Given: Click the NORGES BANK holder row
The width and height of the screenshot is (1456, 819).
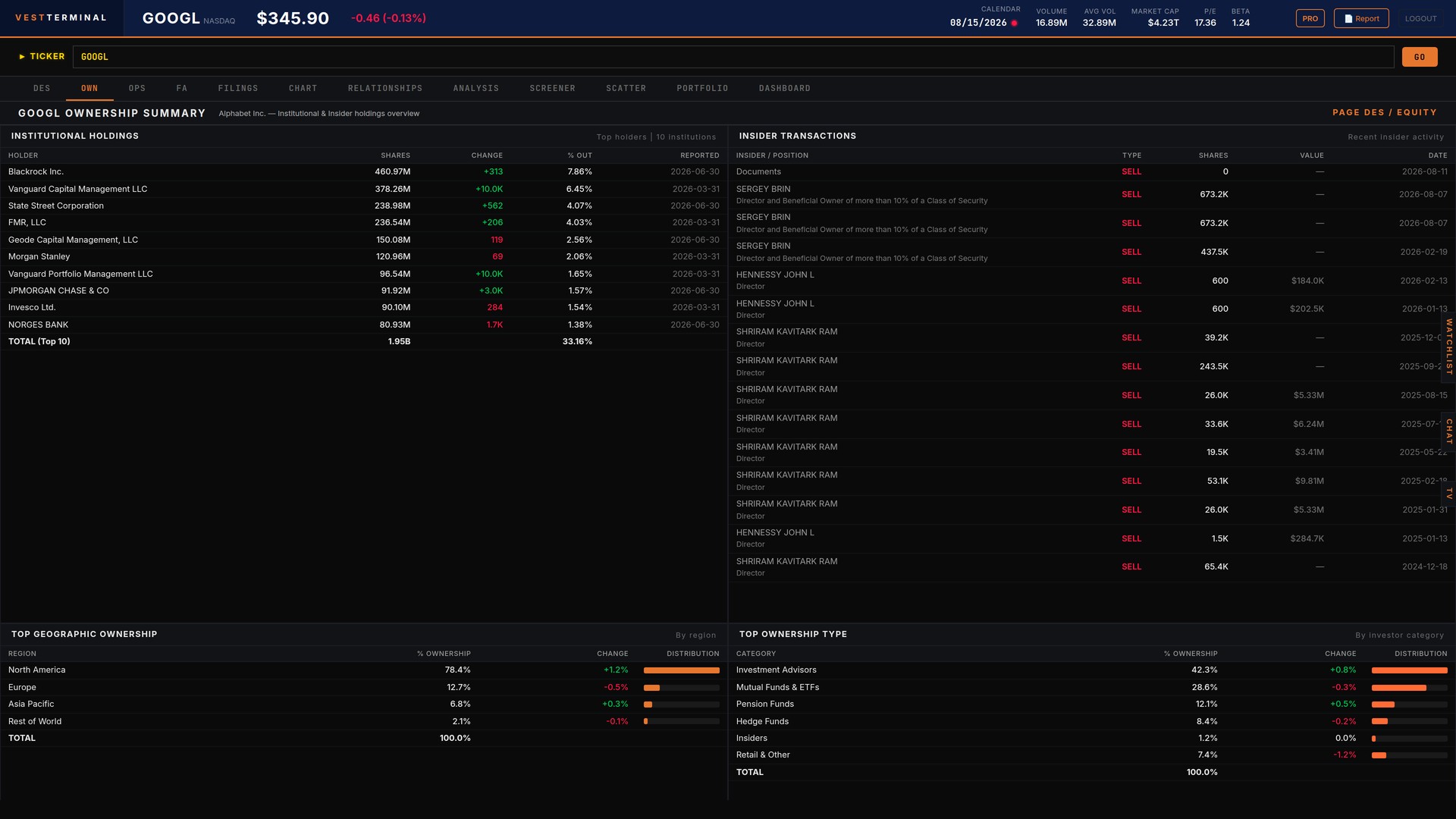Looking at the screenshot, I should point(364,325).
